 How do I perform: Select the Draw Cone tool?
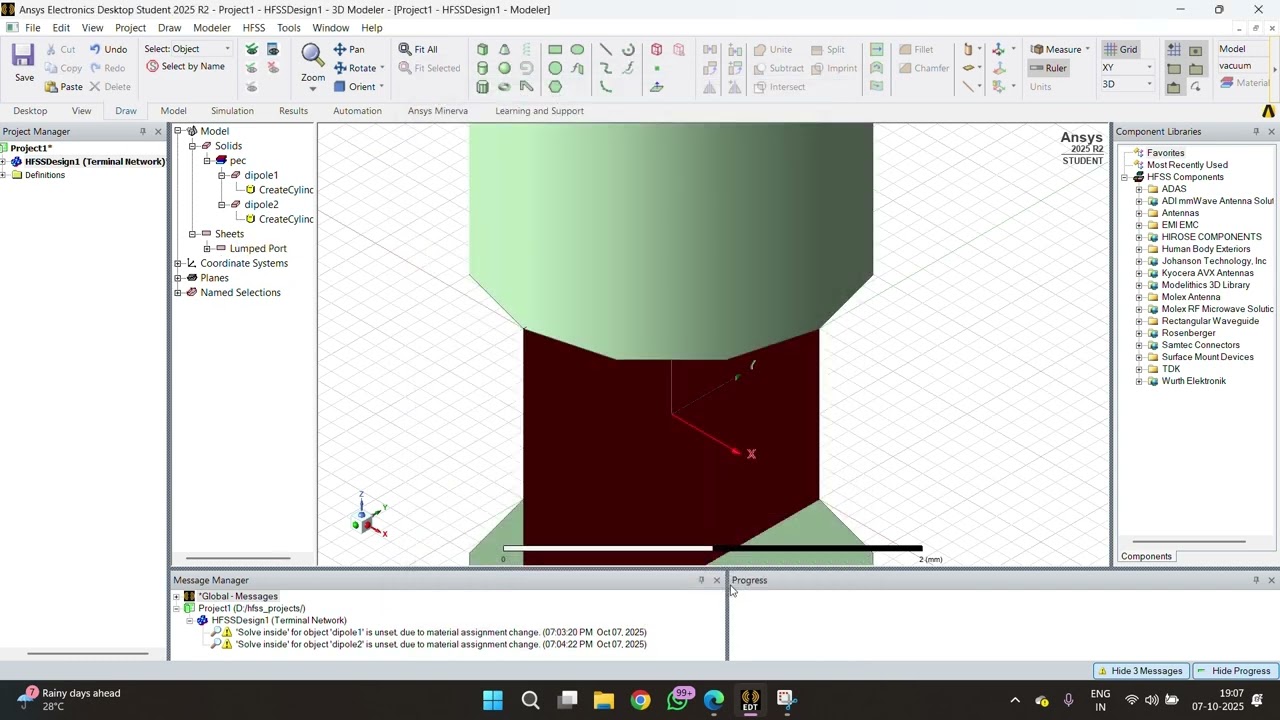[505, 49]
